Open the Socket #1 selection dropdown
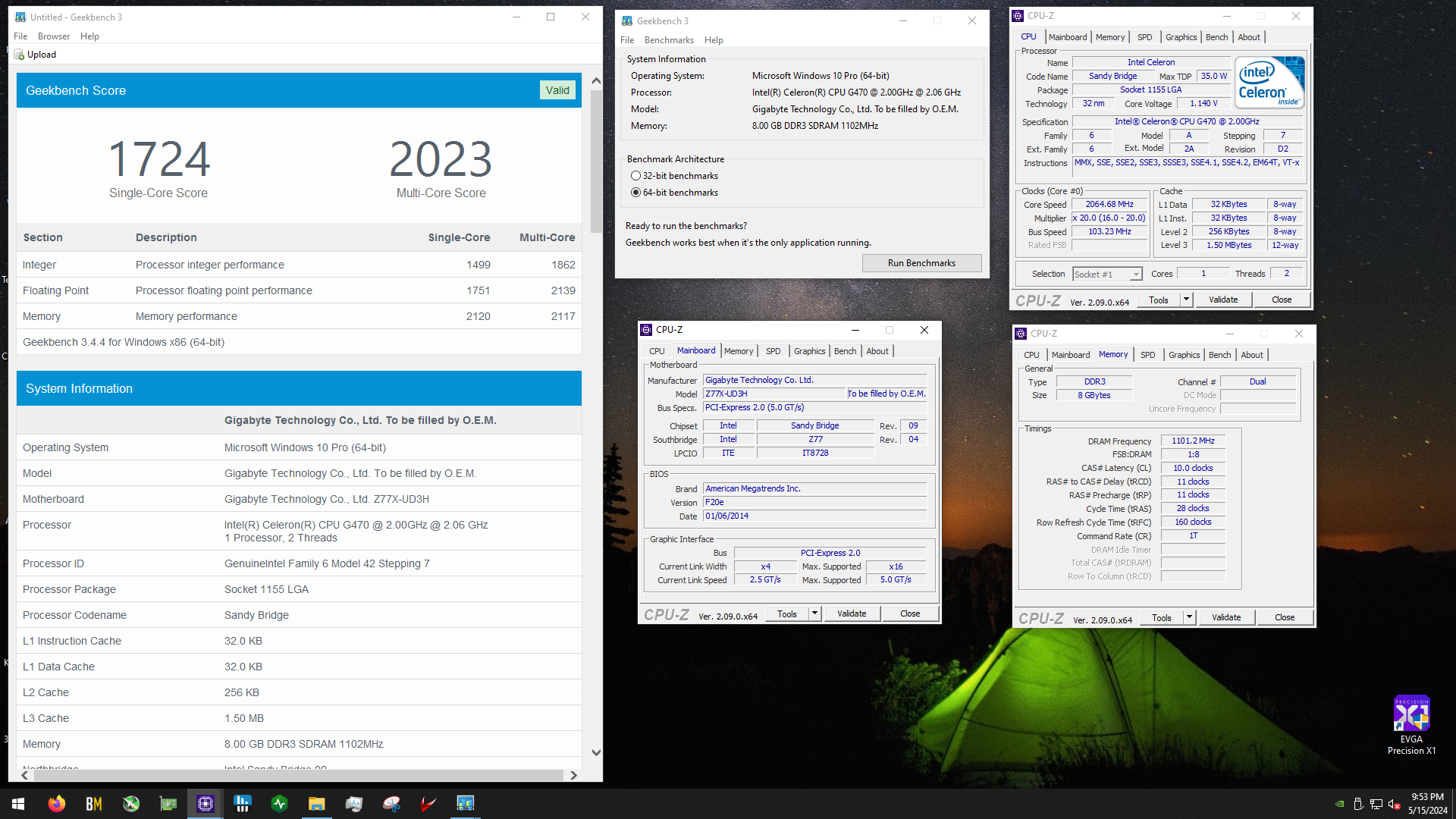Image resolution: width=1456 pixels, height=819 pixels. pos(1107,275)
